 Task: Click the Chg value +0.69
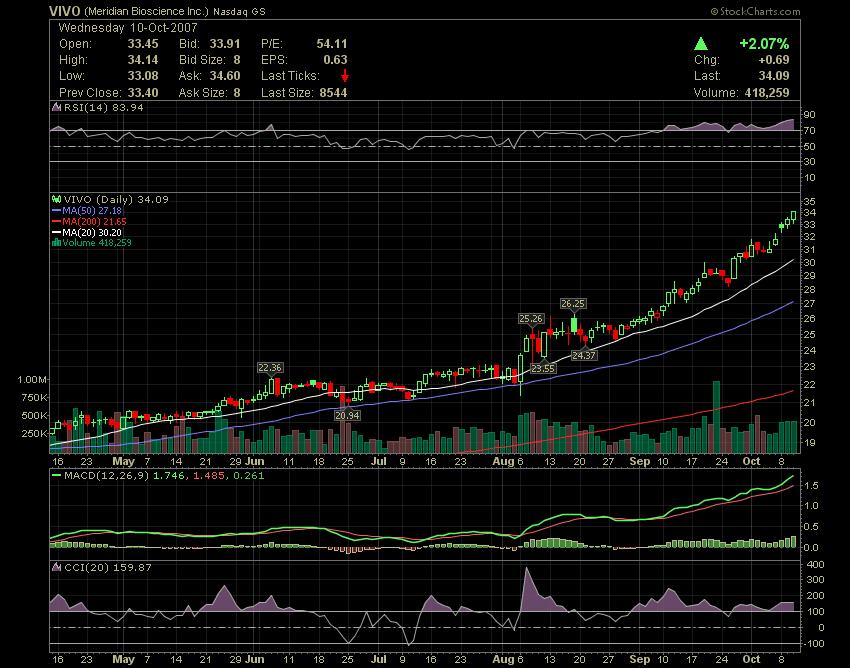point(774,60)
